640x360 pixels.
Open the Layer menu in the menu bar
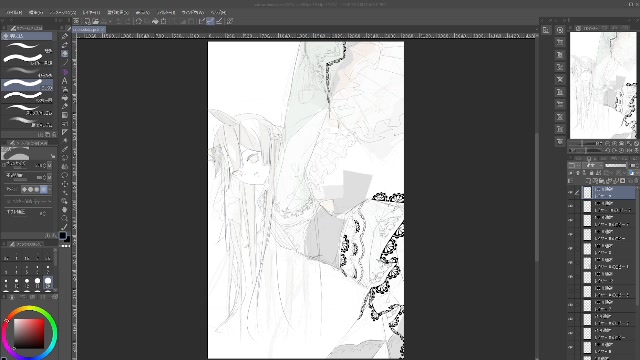pos(91,13)
